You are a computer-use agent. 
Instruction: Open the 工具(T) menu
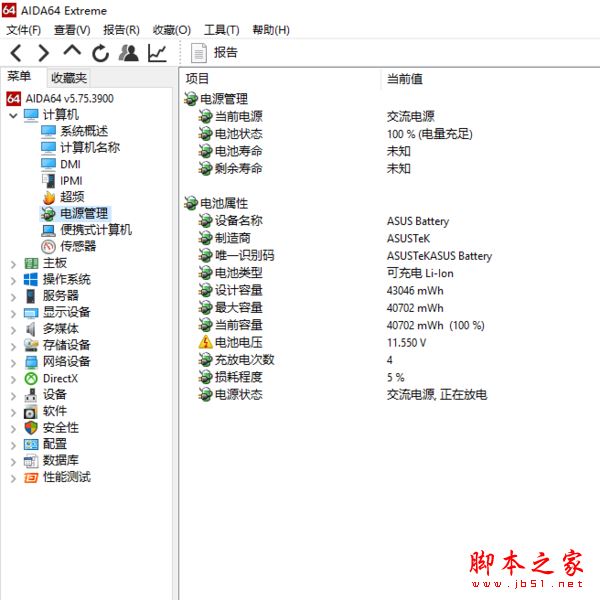click(x=222, y=30)
